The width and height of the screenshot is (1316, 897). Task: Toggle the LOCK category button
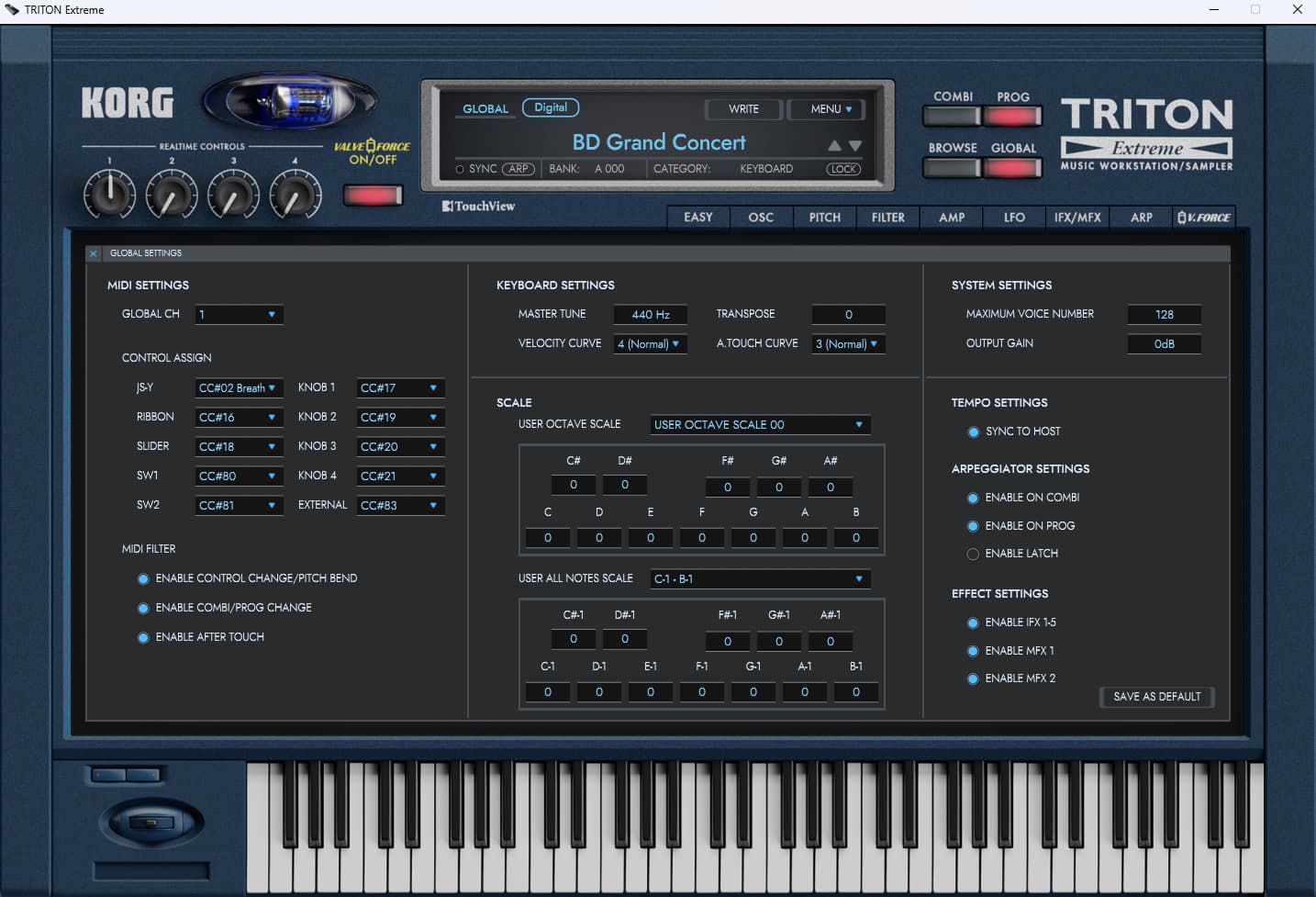click(x=843, y=169)
